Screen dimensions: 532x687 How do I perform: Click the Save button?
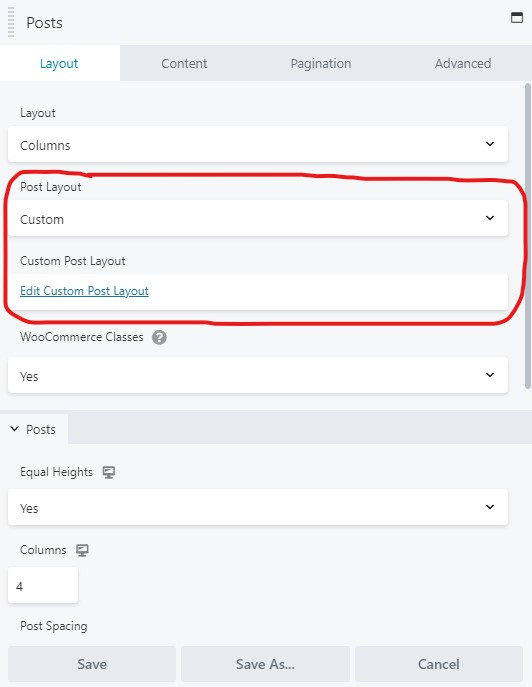pyautogui.click(x=92, y=664)
